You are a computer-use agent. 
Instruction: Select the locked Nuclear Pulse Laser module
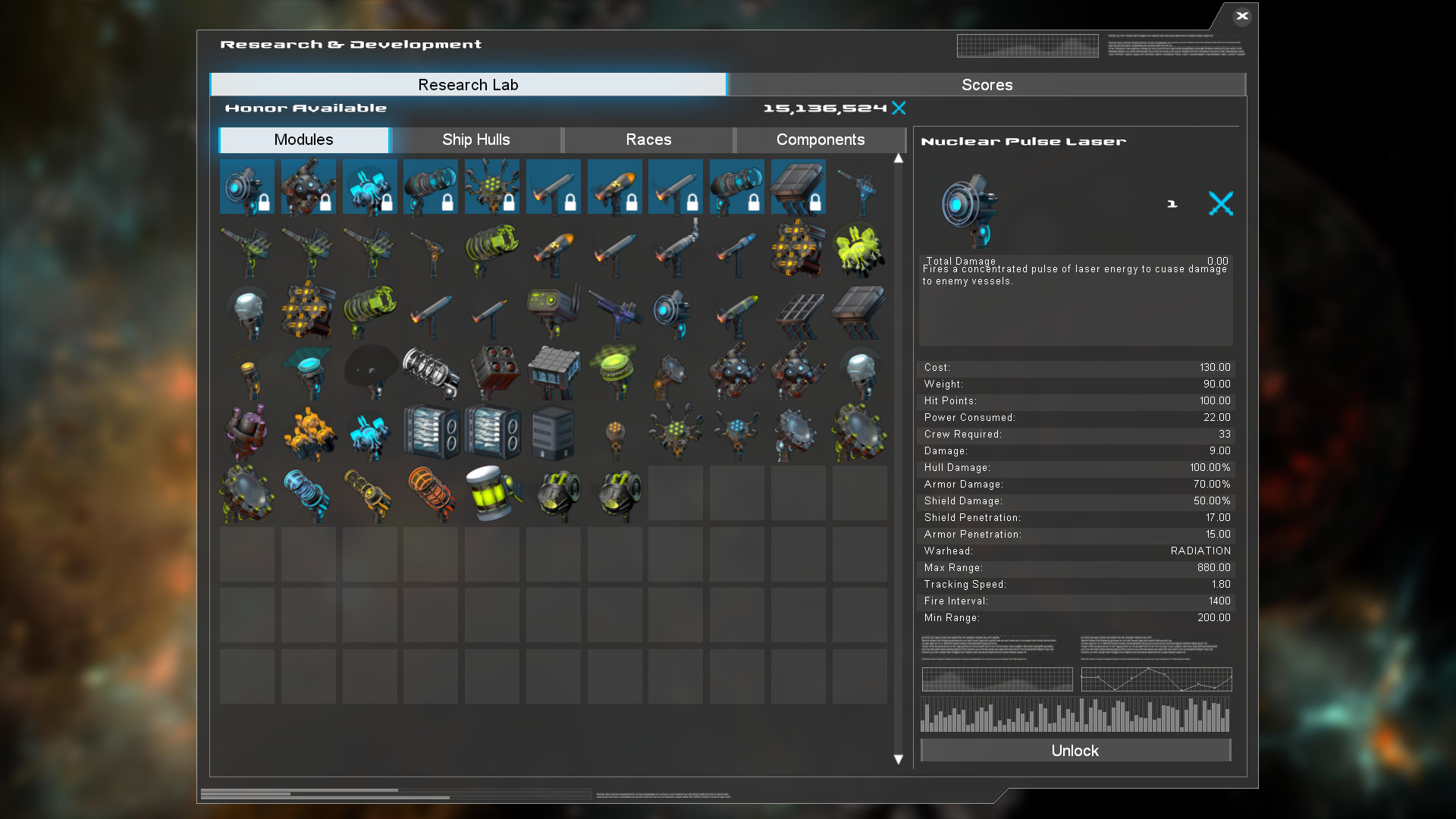pos(246,186)
